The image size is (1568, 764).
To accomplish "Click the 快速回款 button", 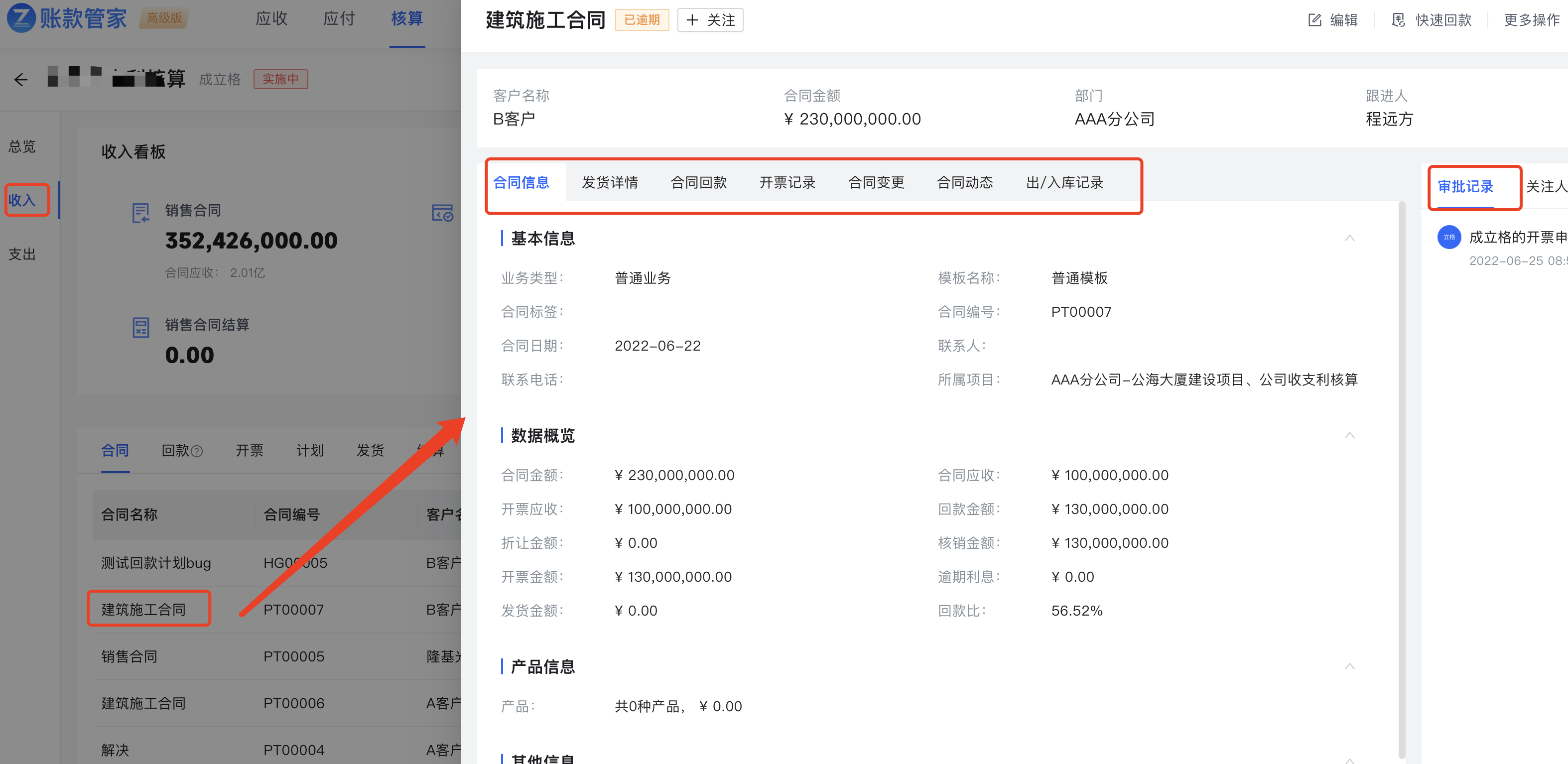I will [x=1432, y=20].
